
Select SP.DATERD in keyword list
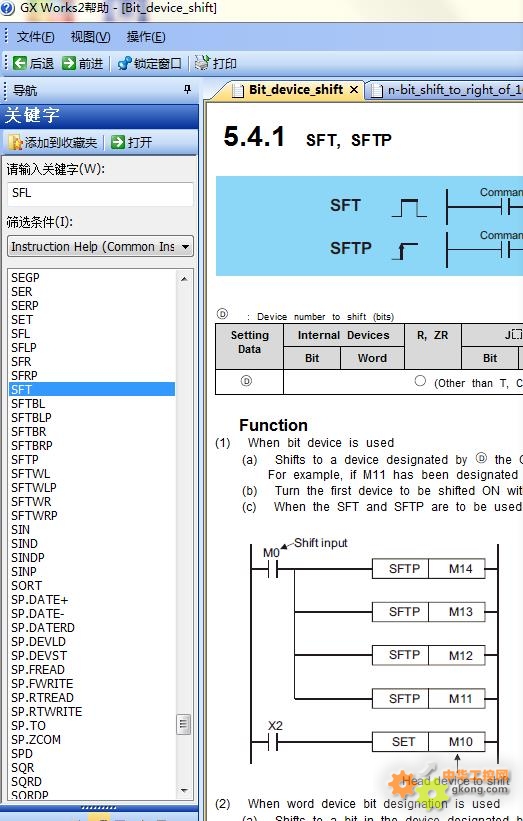pyautogui.click(x=42, y=628)
